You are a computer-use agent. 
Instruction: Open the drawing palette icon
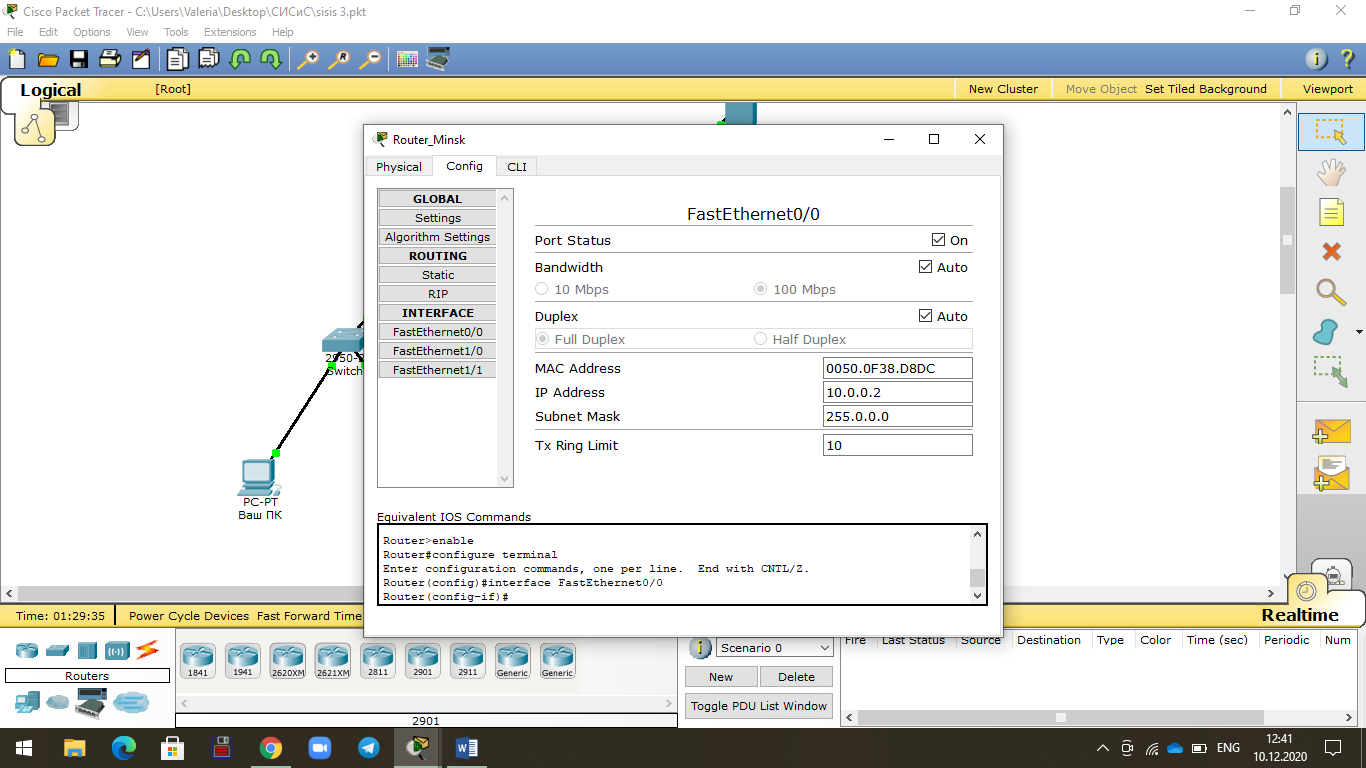(407, 59)
